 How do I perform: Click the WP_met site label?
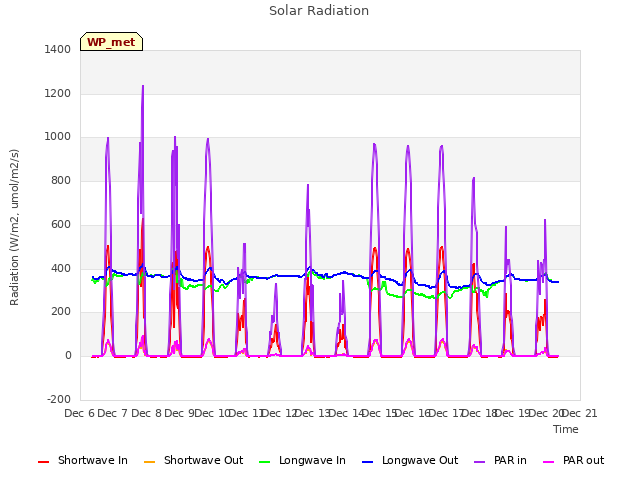(x=111, y=42)
